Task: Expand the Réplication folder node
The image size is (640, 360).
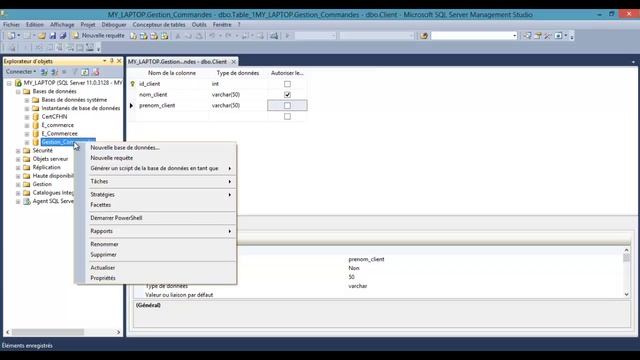Action: click(18, 167)
